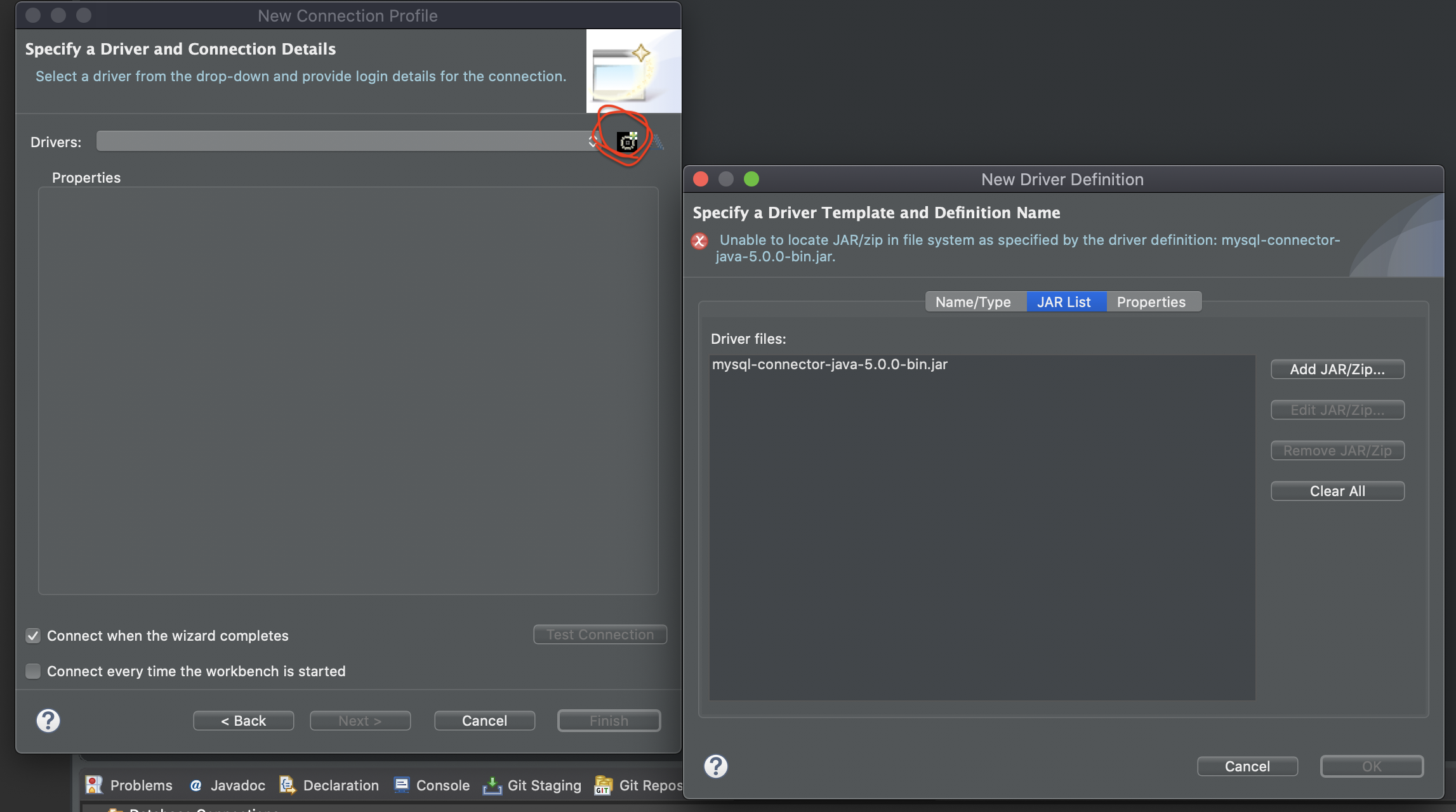Open help in the New Connection Profile dialog
Viewport: 1456px width, 812px height.
[48, 721]
